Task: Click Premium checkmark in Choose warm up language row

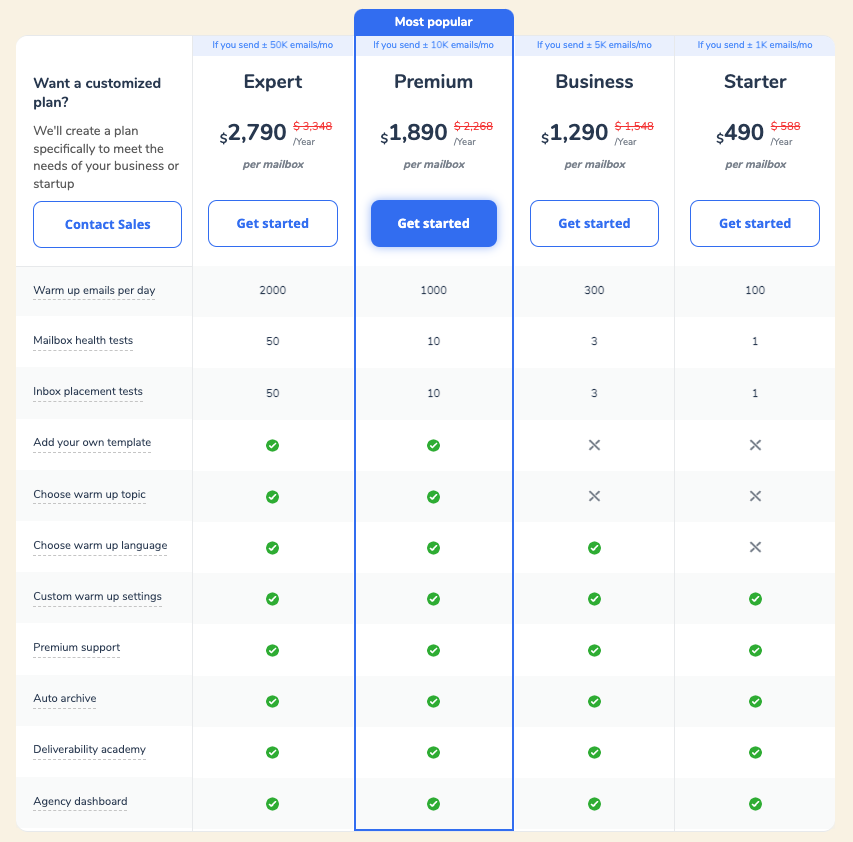Action: (433, 548)
